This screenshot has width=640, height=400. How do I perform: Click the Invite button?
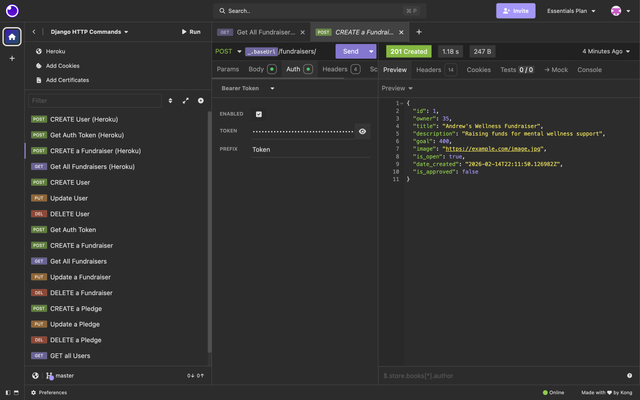tap(516, 11)
